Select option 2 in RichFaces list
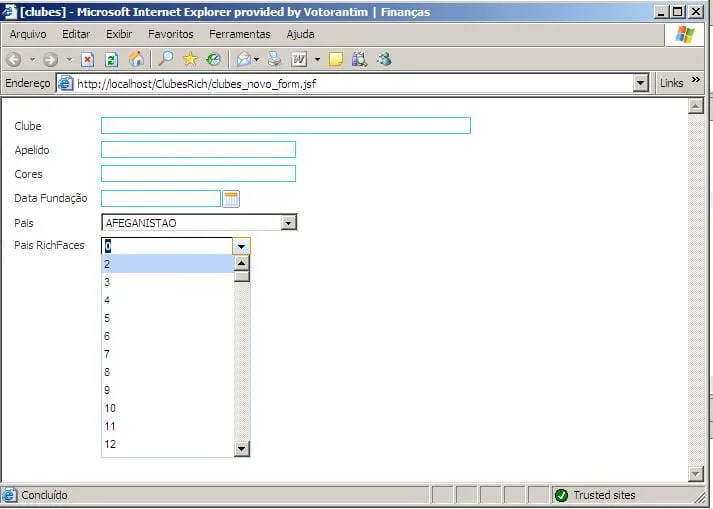Screen dimensions: 713x509 coord(167,264)
